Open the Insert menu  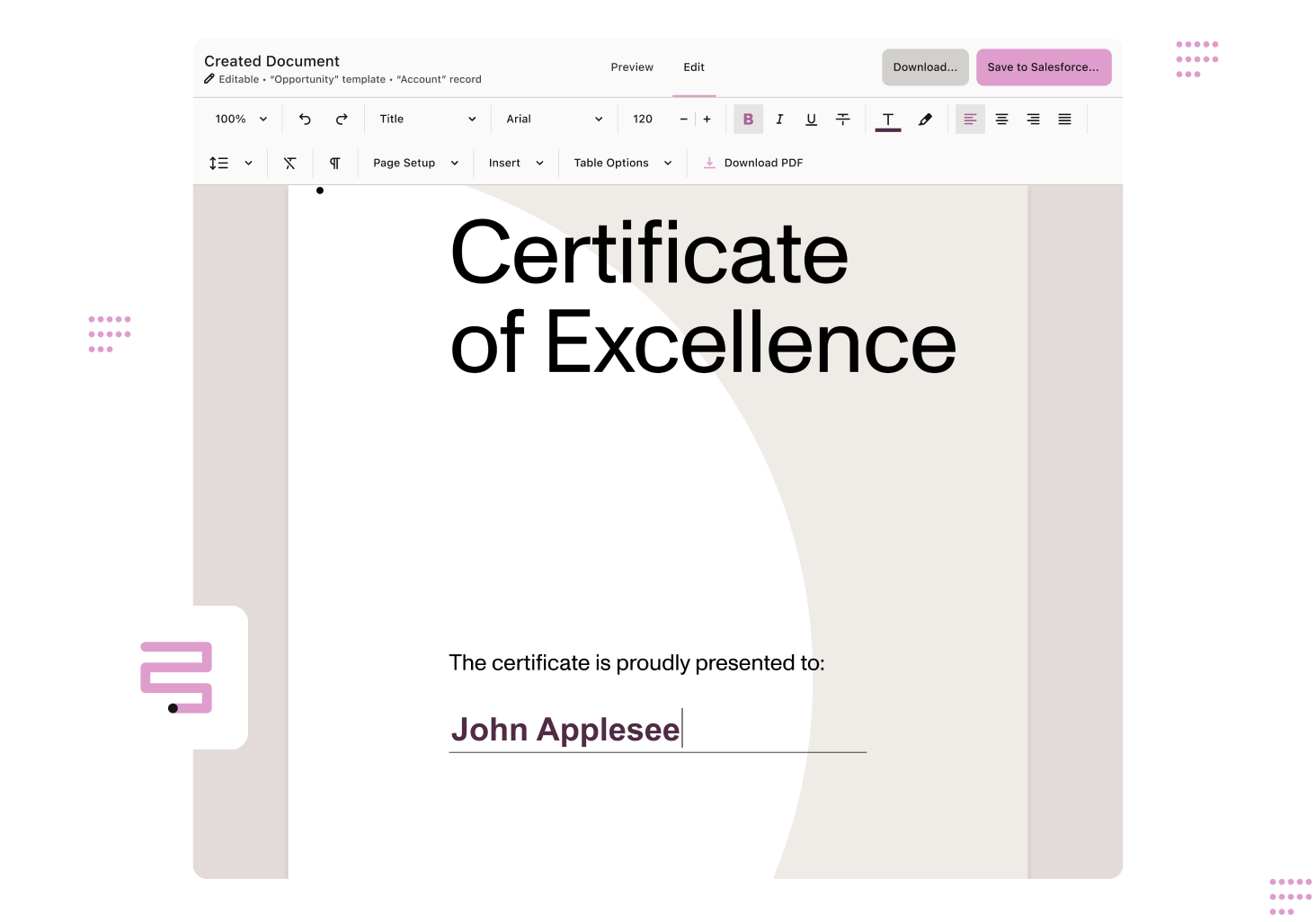515,164
